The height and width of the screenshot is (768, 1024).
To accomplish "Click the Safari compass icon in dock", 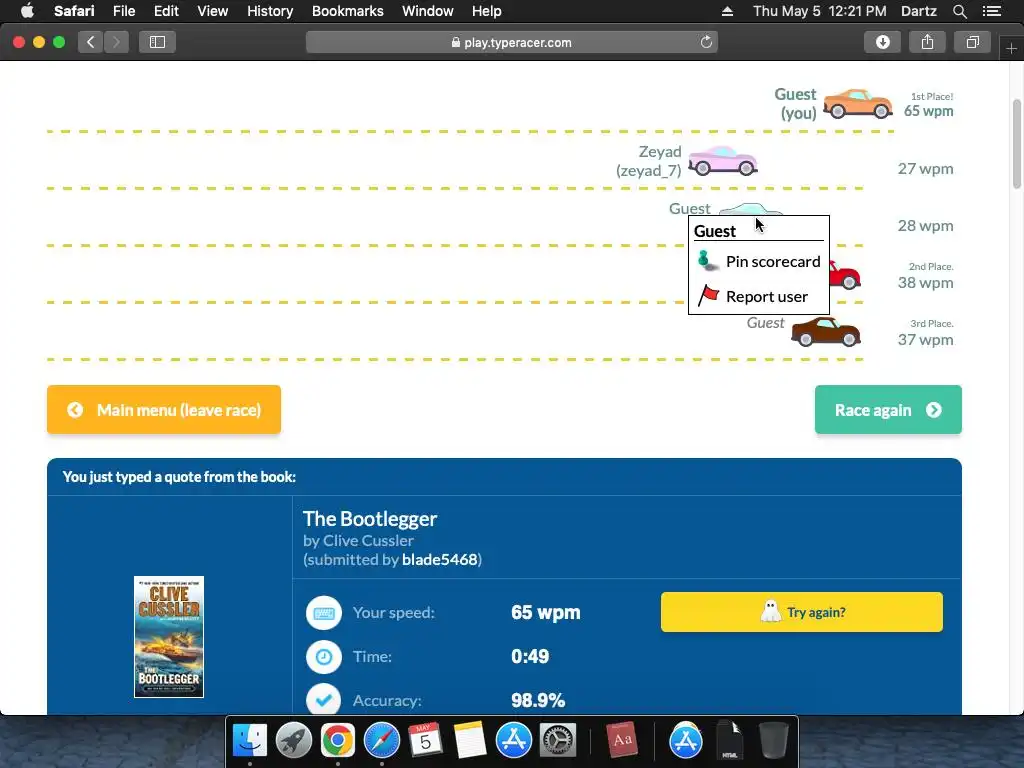I will [381, 741].
